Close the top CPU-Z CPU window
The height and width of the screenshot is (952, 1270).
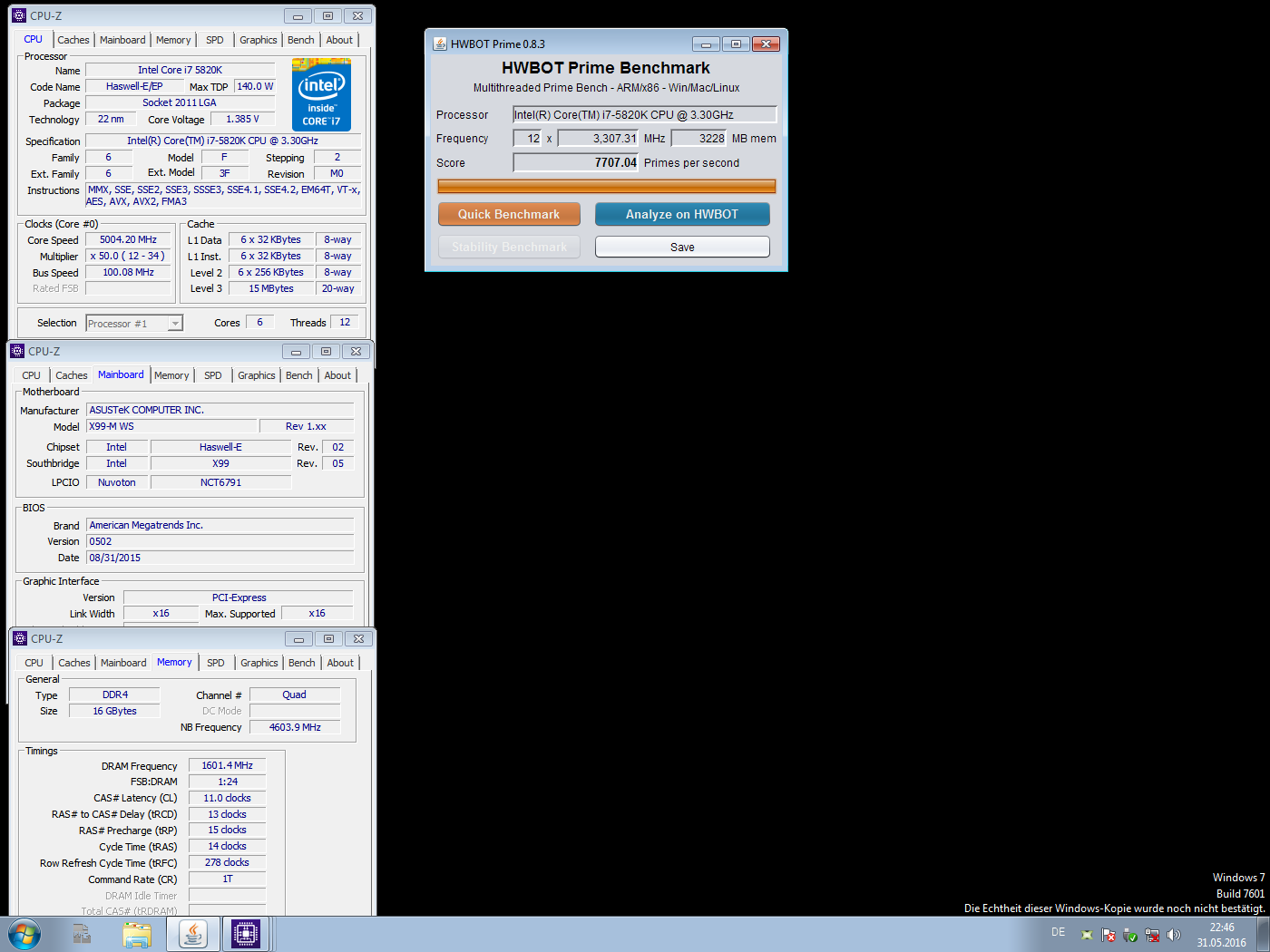[x=358, y=15]
